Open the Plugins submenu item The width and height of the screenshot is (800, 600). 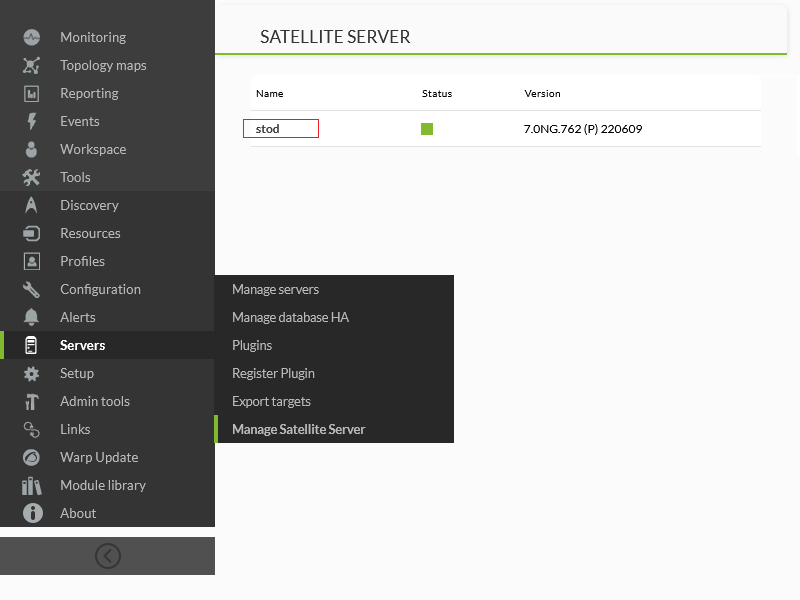pos(252,345)
